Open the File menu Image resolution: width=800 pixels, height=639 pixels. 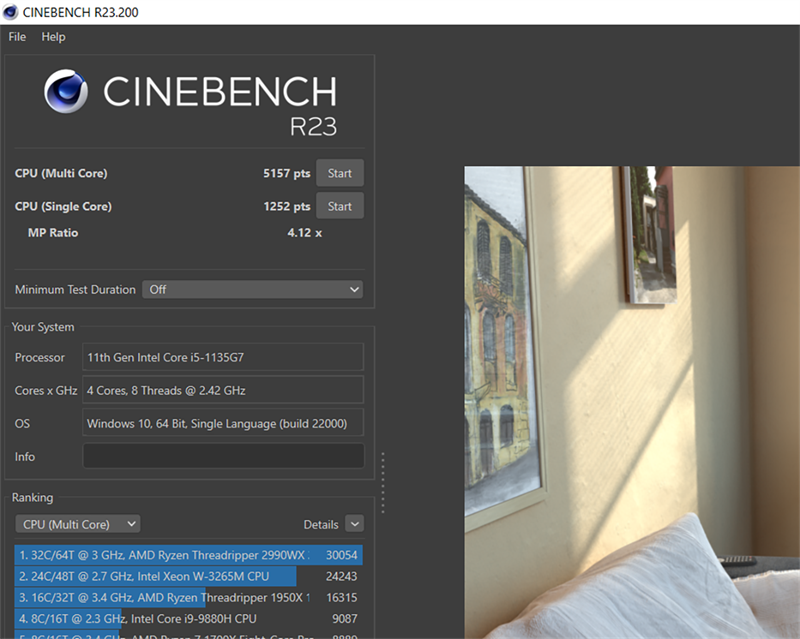[16, 37]
